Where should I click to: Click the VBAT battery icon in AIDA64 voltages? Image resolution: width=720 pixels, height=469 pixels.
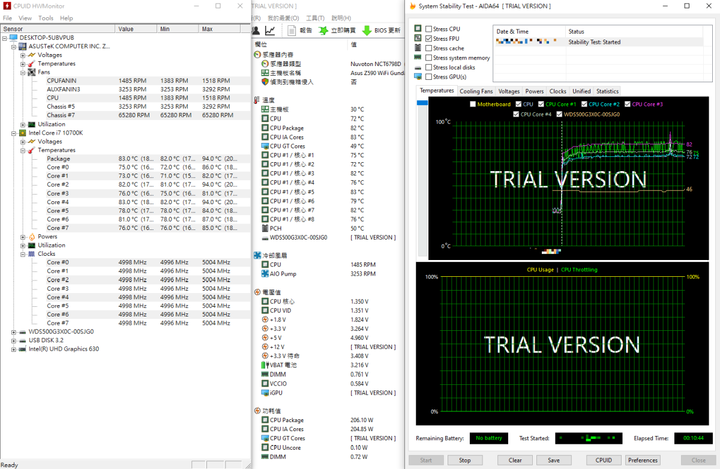[265, 365]
